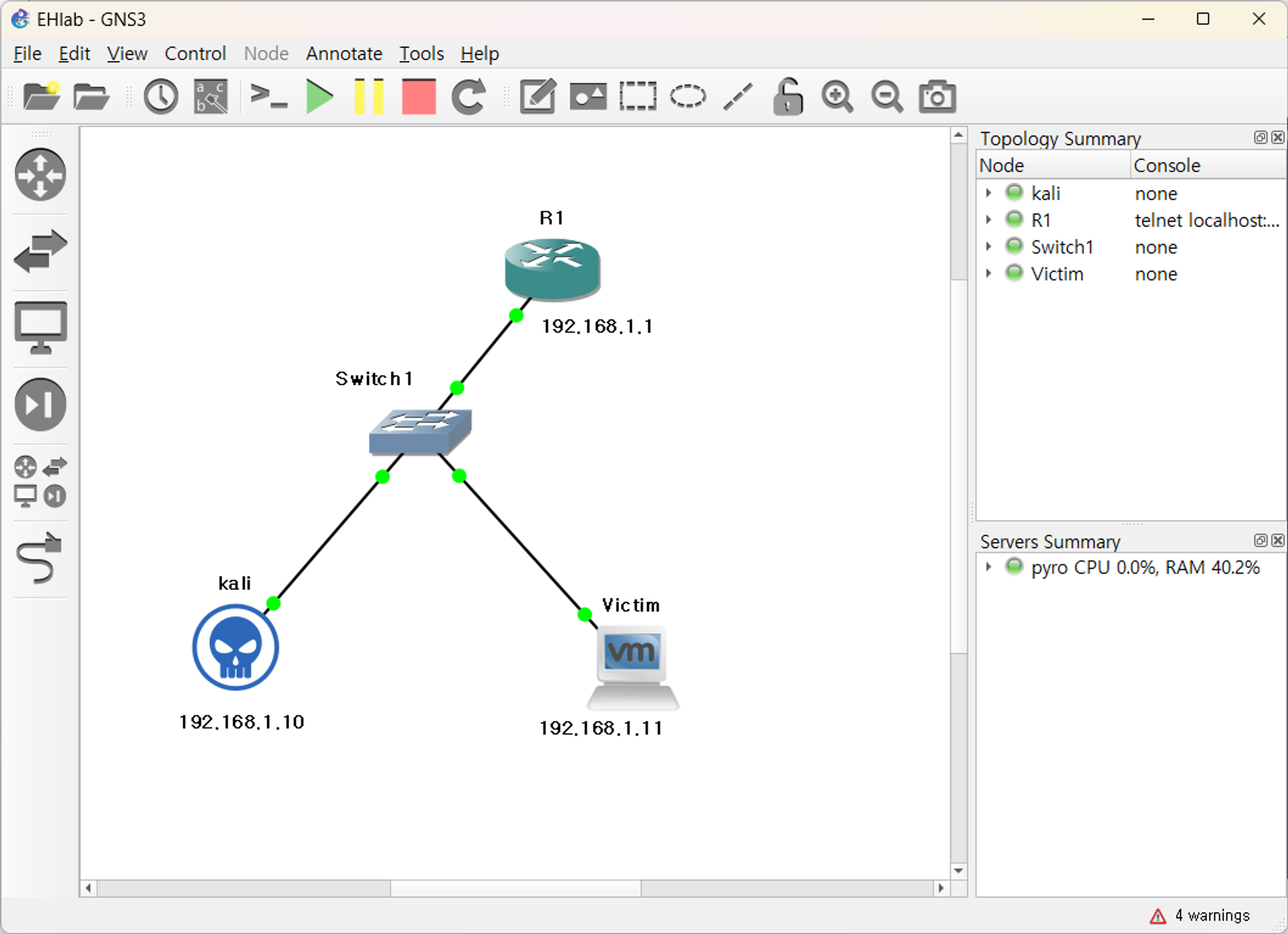
Task: Expand the Victim node in Topology Summary
Action: (989, 273)
